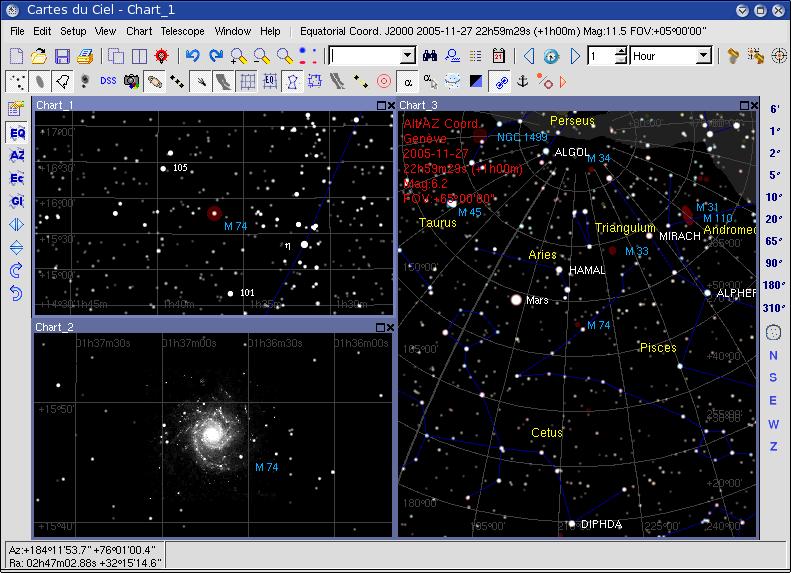Click the M 74 galaxy in Chart_2
Viewport: 791px width, 573px height.
[x=211, y=432]
